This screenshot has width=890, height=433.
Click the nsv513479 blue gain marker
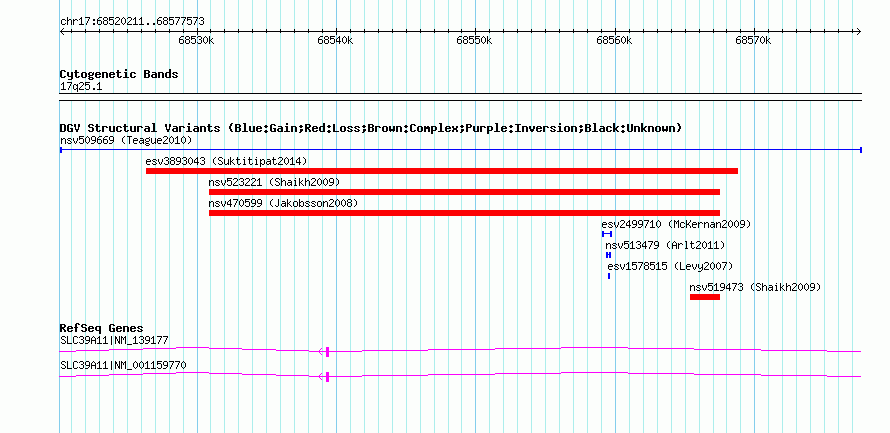point(608,255)
